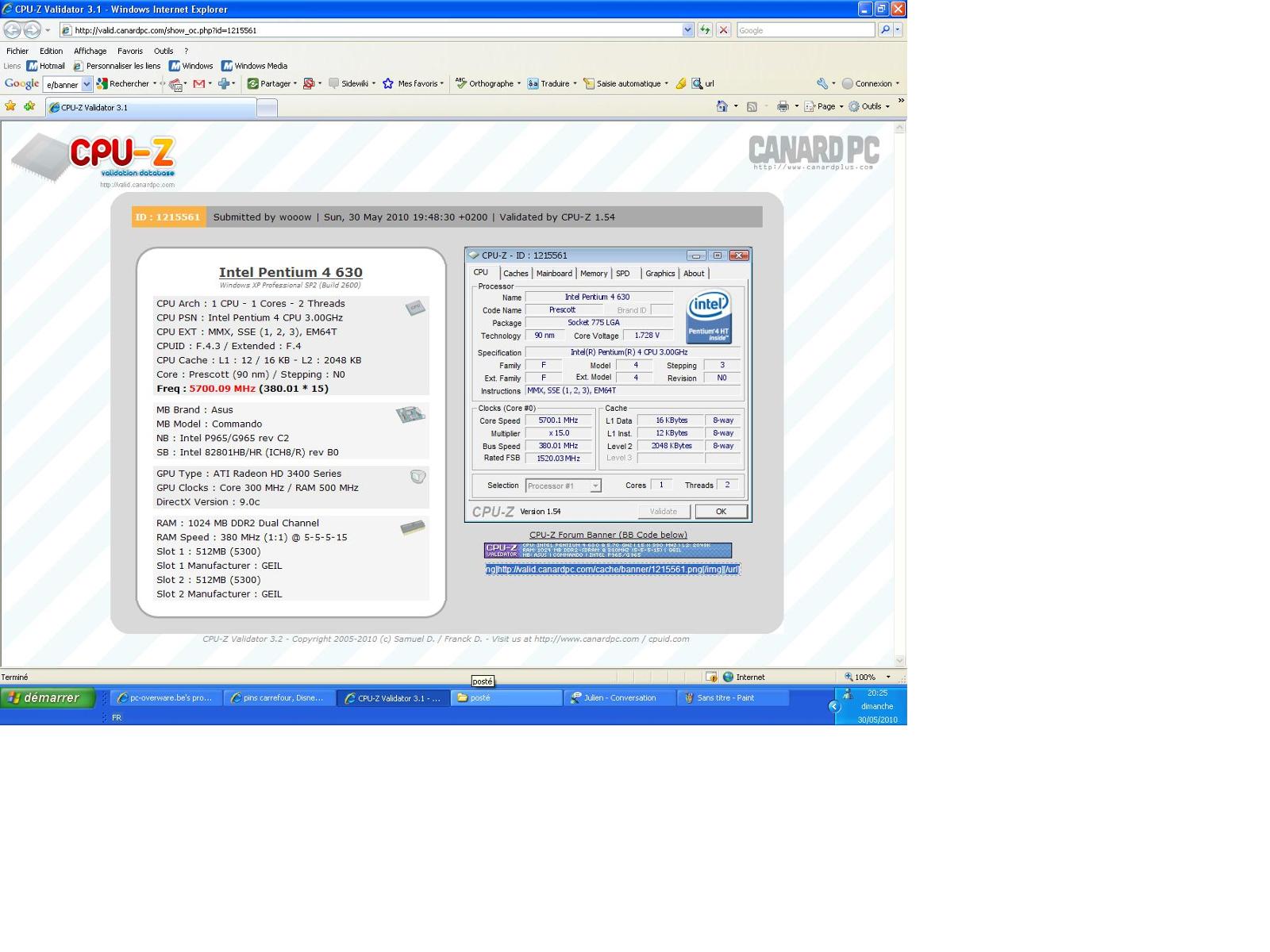The image size is (1270, 952).
Task: Click the Windows démarrer start button
Action: point(48,698)
